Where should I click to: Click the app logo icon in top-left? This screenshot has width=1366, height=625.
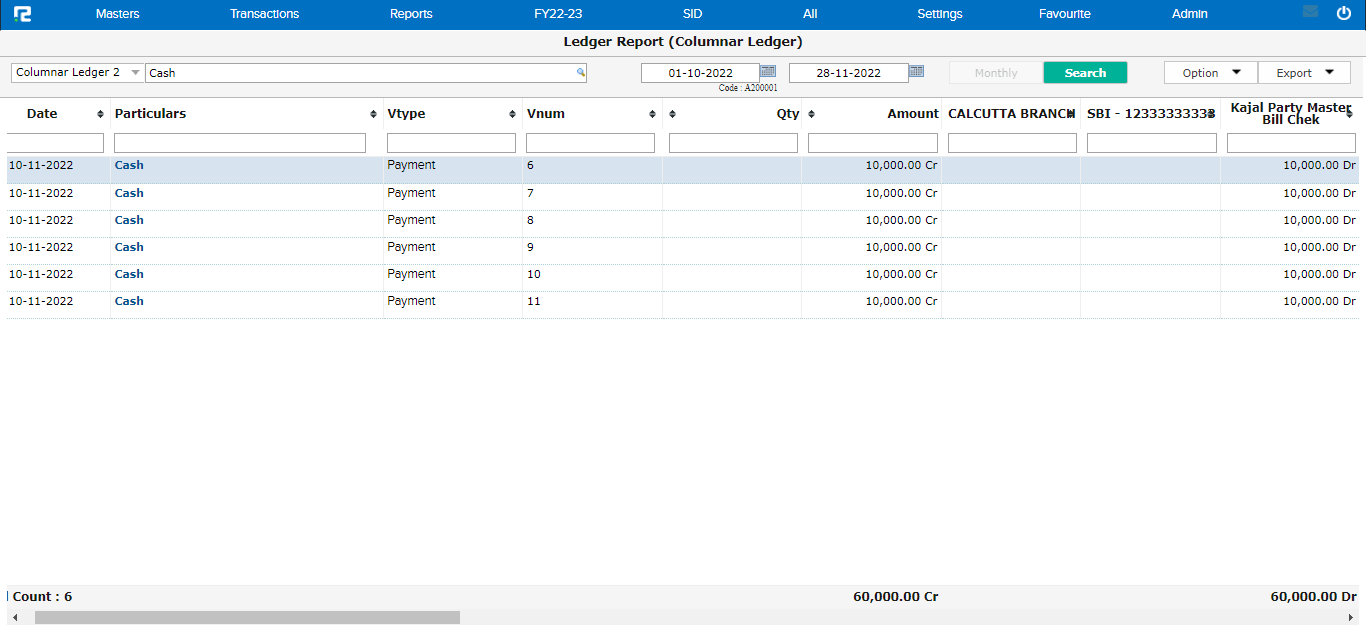click(22, 14)
